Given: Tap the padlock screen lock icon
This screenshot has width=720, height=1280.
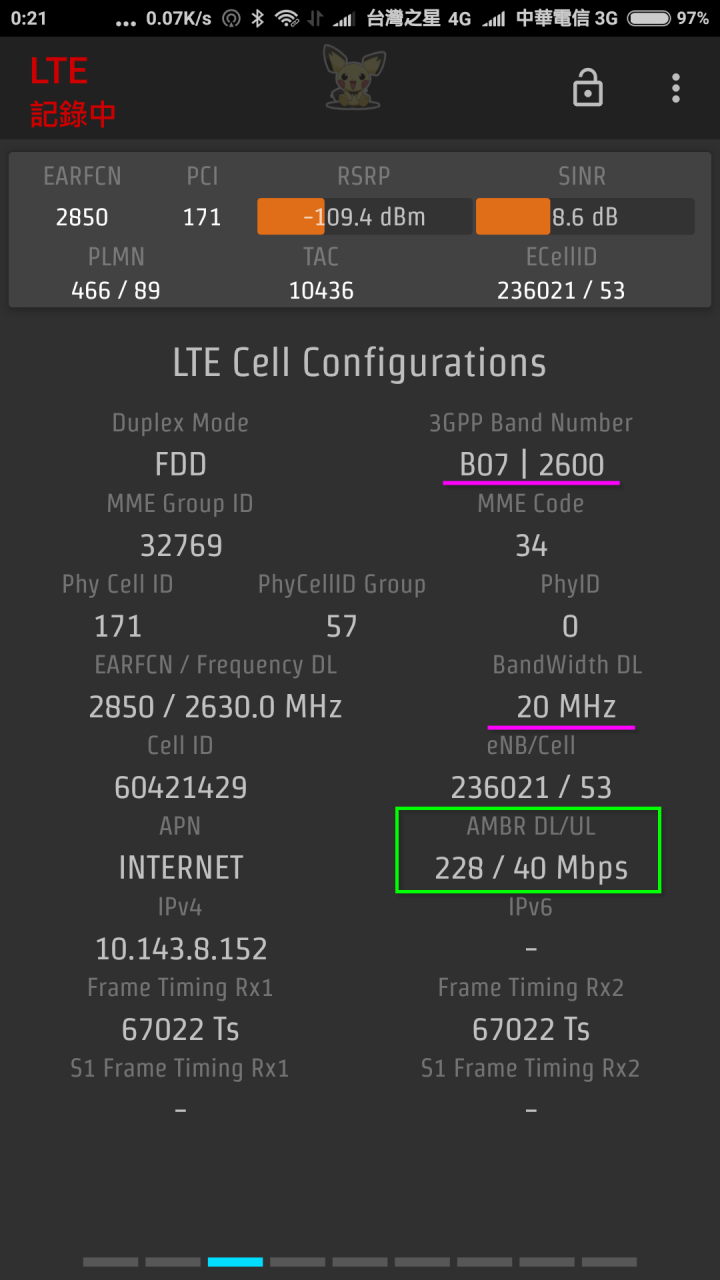Looking at the screenshot, I should (x=587, y=89).
